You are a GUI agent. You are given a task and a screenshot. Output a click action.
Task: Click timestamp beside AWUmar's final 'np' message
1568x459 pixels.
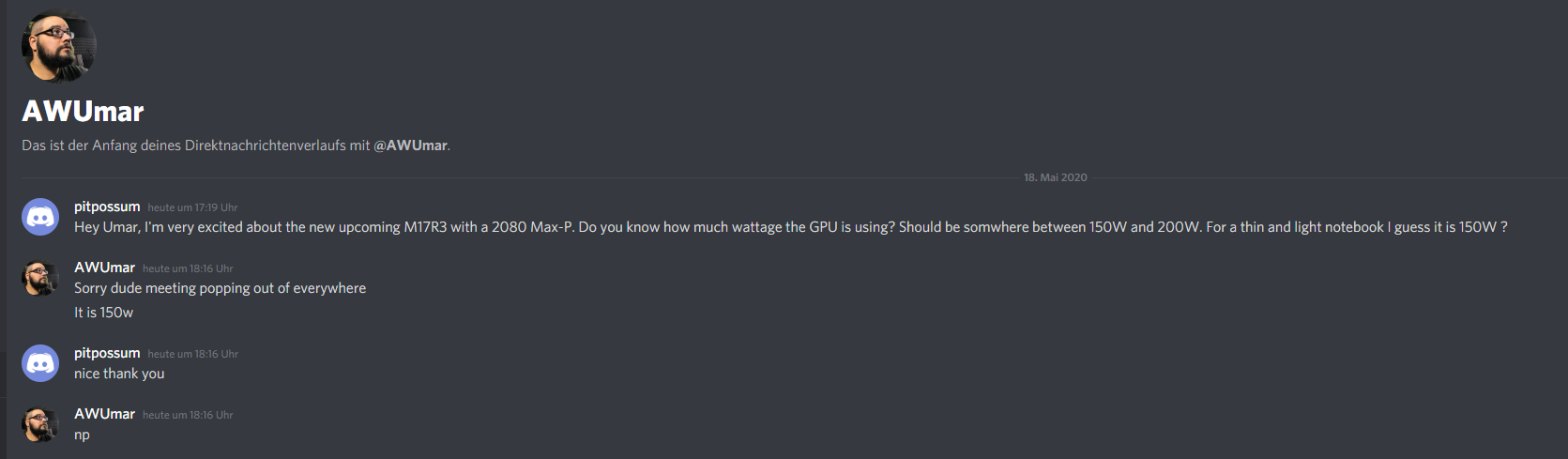click(x=188, y=415)
